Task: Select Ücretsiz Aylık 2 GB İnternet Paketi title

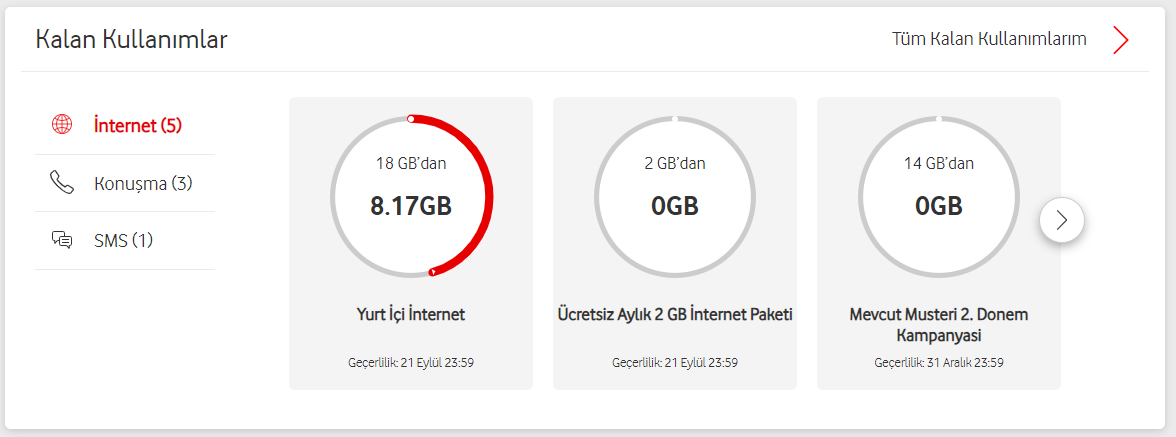Action: pyautogui.click(x=675, y=314)
